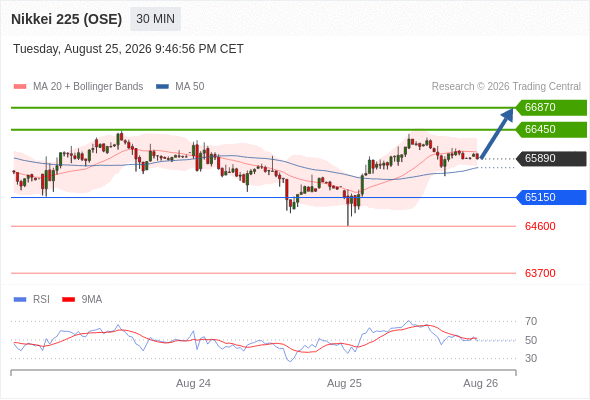The width and height of the screenshot is (590, 400).
Task: Select the MA 20 + Bollinger Bands label
Action: click(x=88, y=87)
